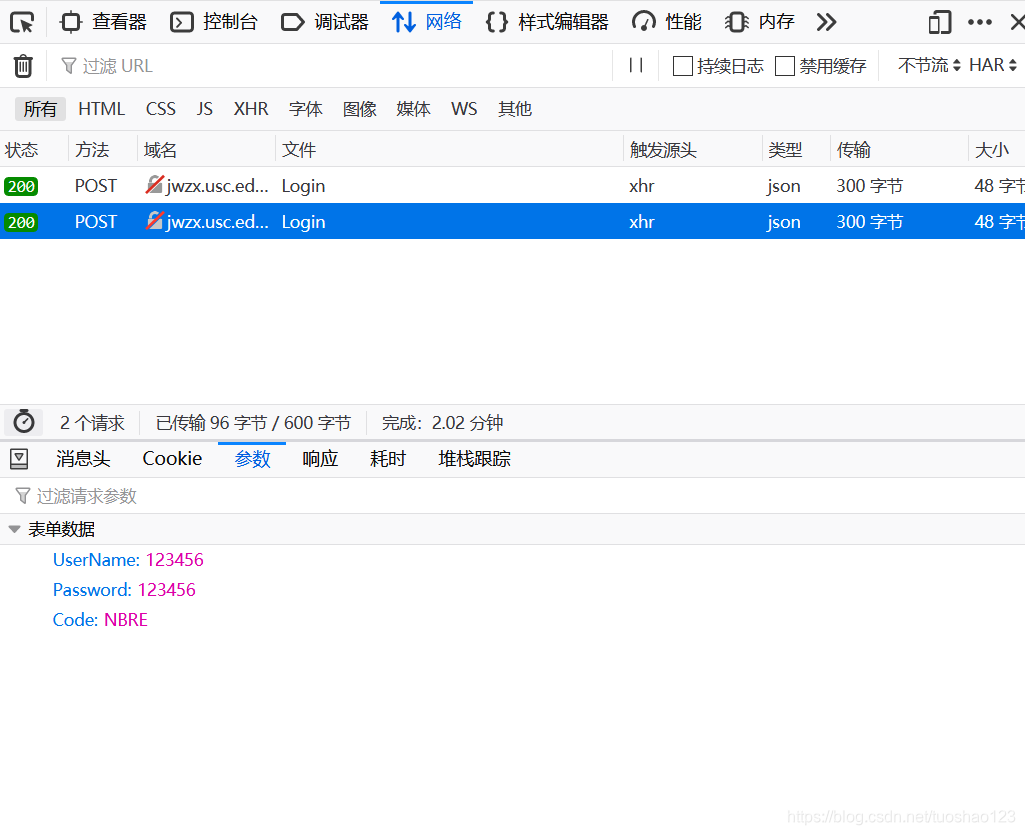Image resolution: width=1025 pixels, height=835 pixels.
Task: Open the Cookie details tab
Action: [172, 459]
